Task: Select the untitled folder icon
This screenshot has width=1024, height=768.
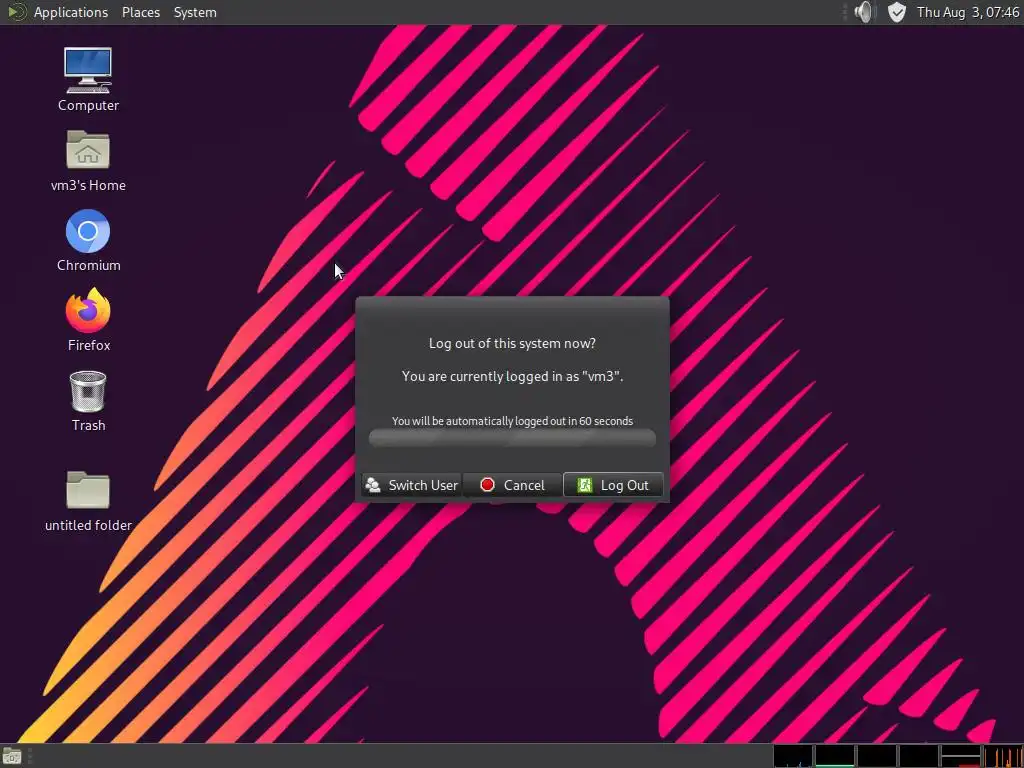Action: [x=88, y=489]
